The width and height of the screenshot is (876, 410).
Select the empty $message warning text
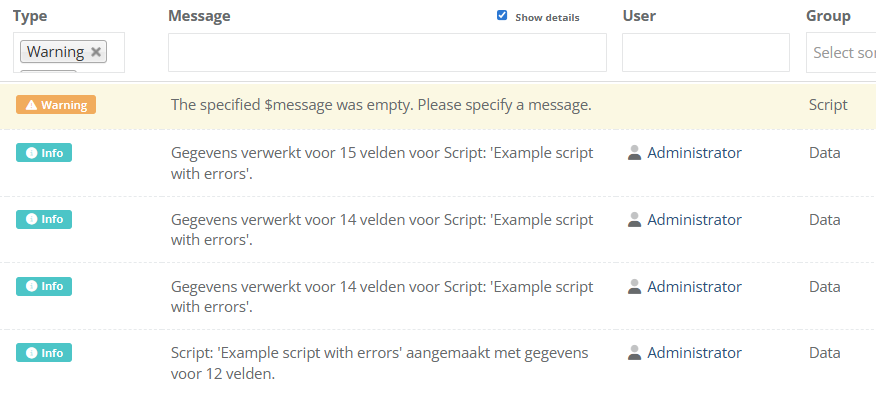381,105
